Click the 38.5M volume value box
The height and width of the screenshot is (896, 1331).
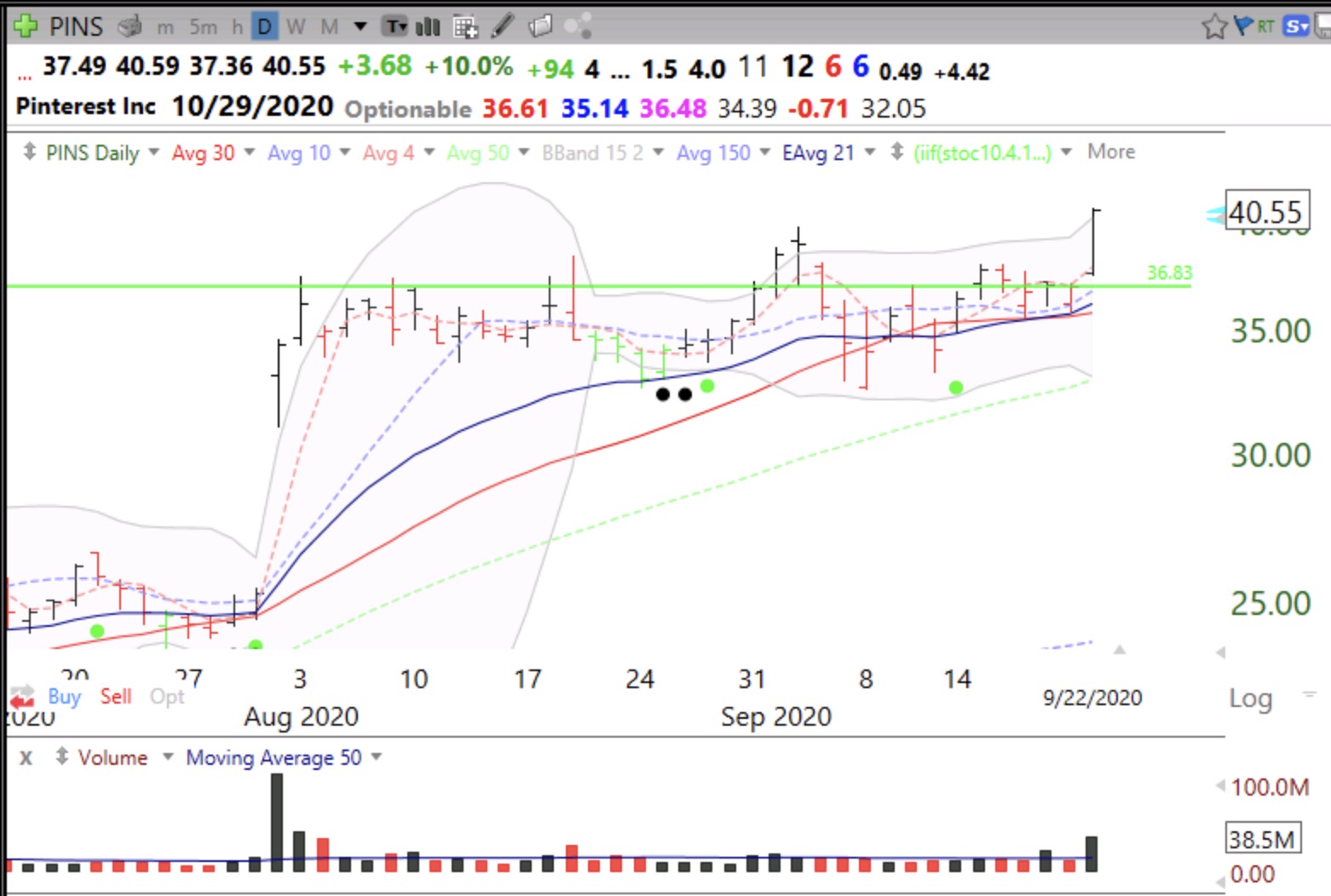(x=1264, y=839)
